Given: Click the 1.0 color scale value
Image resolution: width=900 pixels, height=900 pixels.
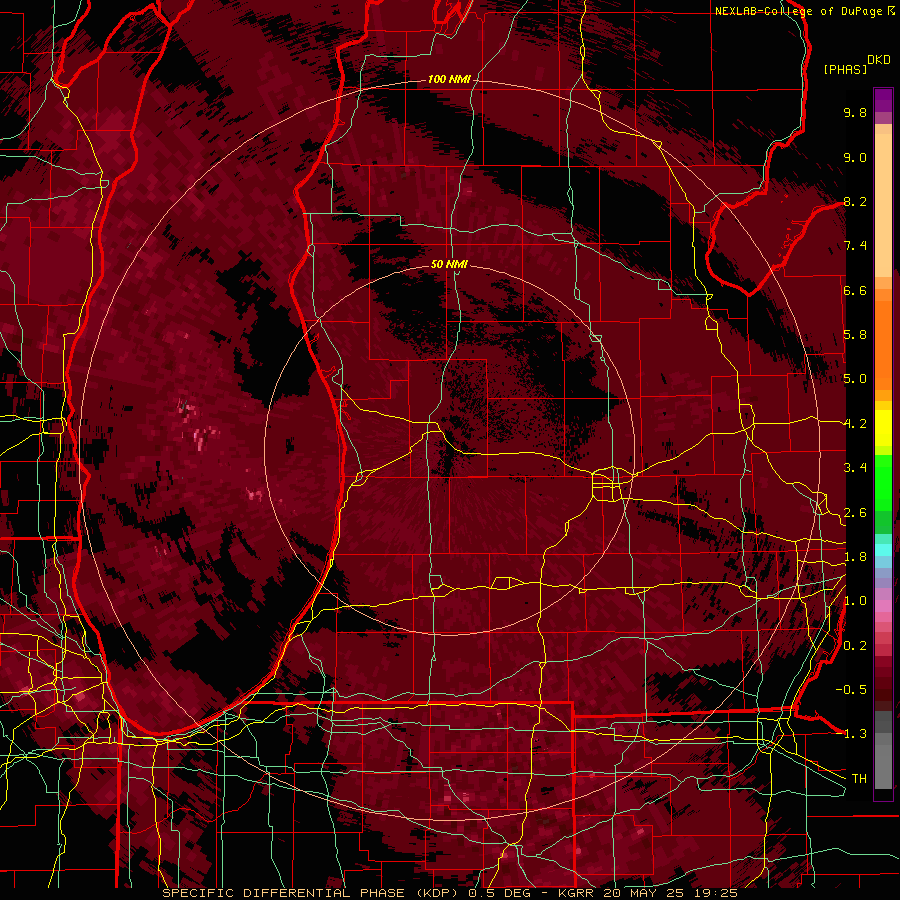Looking at the screenshot, I should (855, 601).
